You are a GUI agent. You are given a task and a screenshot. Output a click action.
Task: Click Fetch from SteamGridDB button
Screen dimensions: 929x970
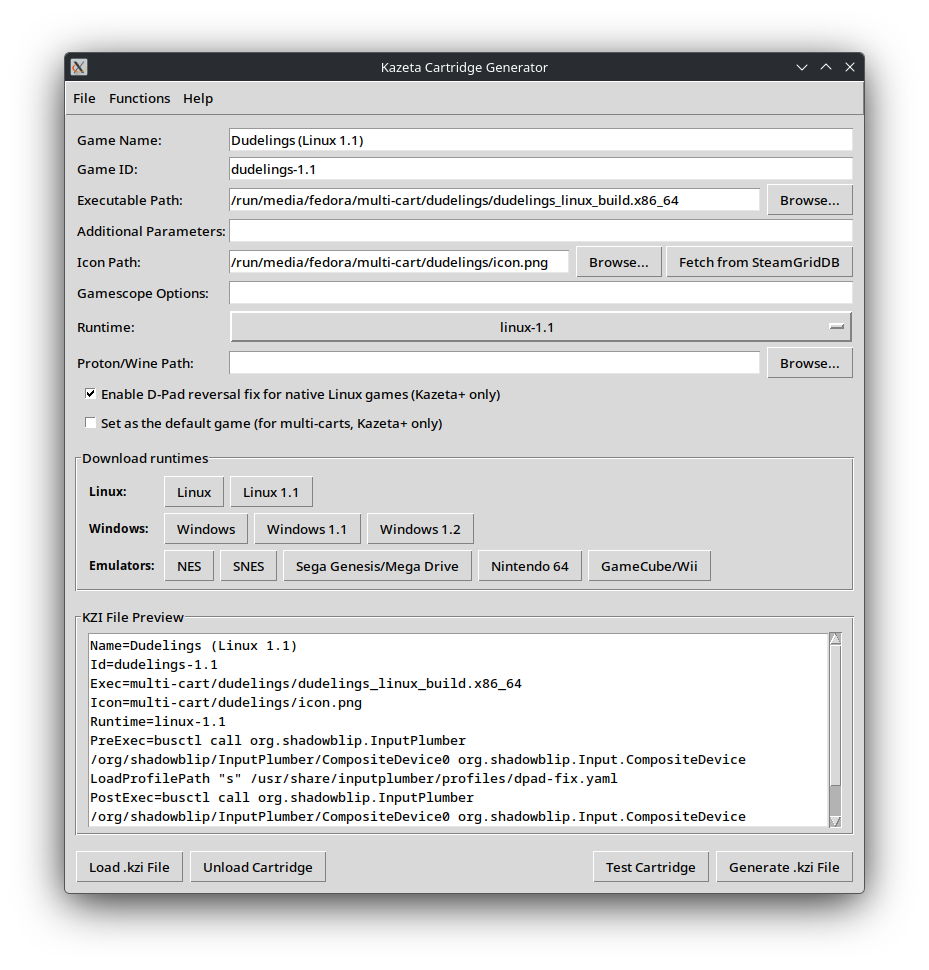(x=759, y=262)
